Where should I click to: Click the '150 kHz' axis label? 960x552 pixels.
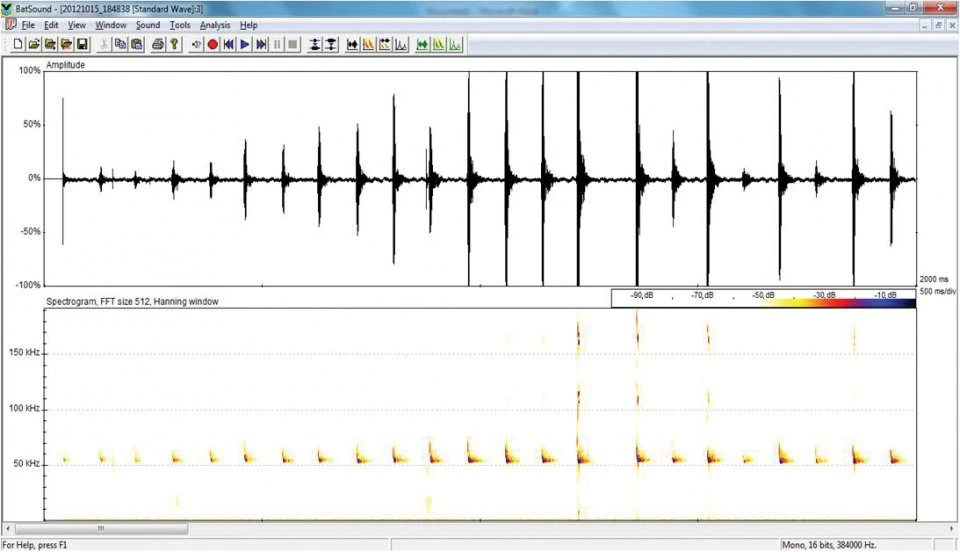[24, 352]
